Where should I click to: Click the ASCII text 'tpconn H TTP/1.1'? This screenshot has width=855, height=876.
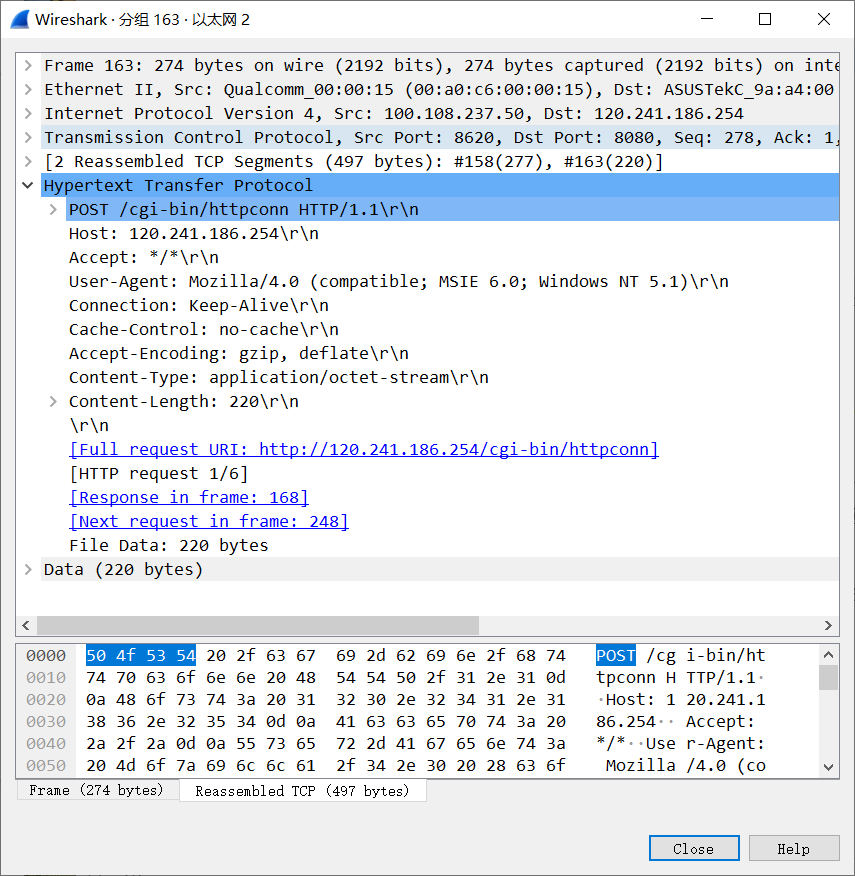(x=676, y=678)
